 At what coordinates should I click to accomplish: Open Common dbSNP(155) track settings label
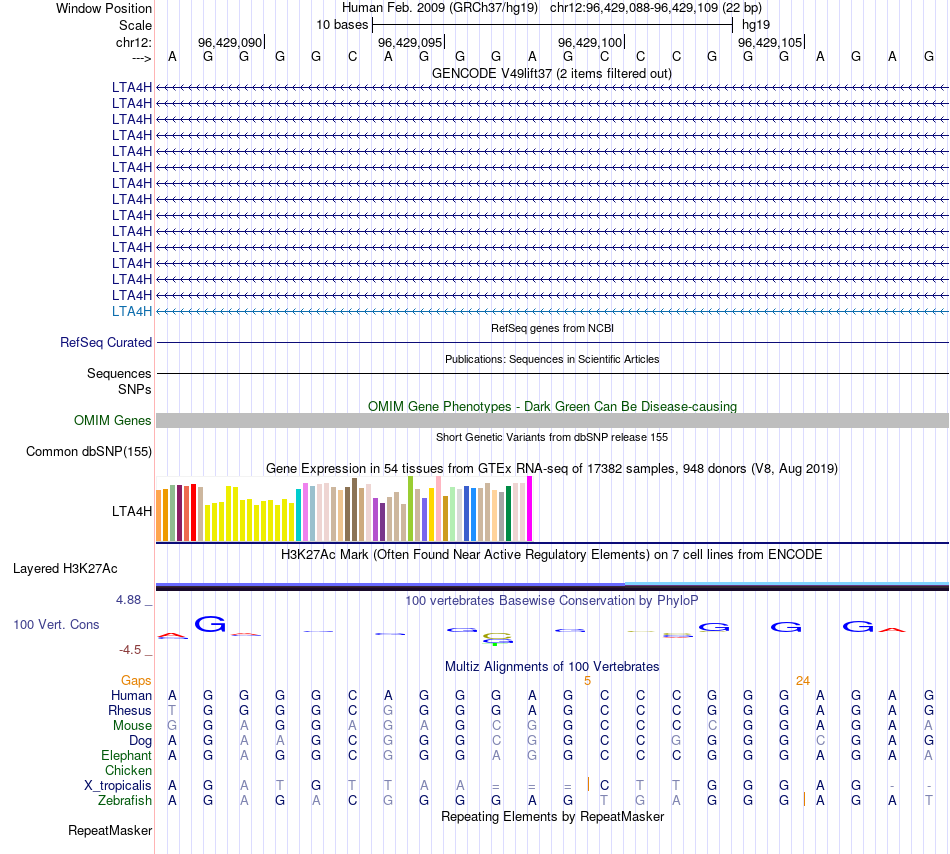(89, 451)
